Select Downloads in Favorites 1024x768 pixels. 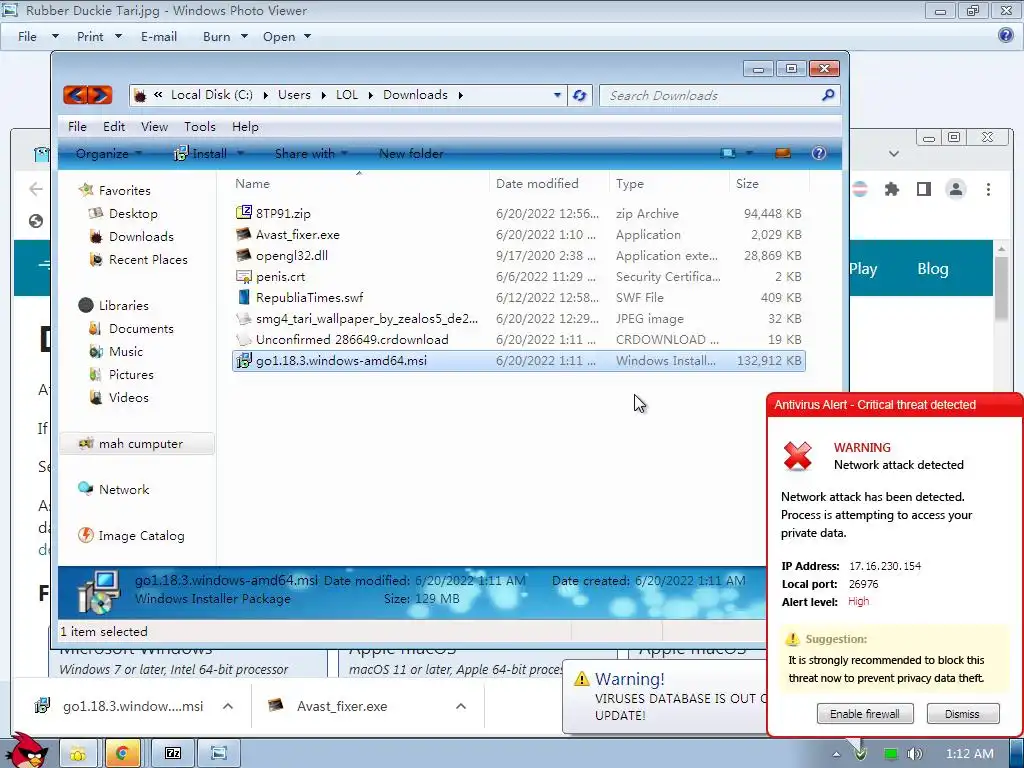click(x=140, y=236)
